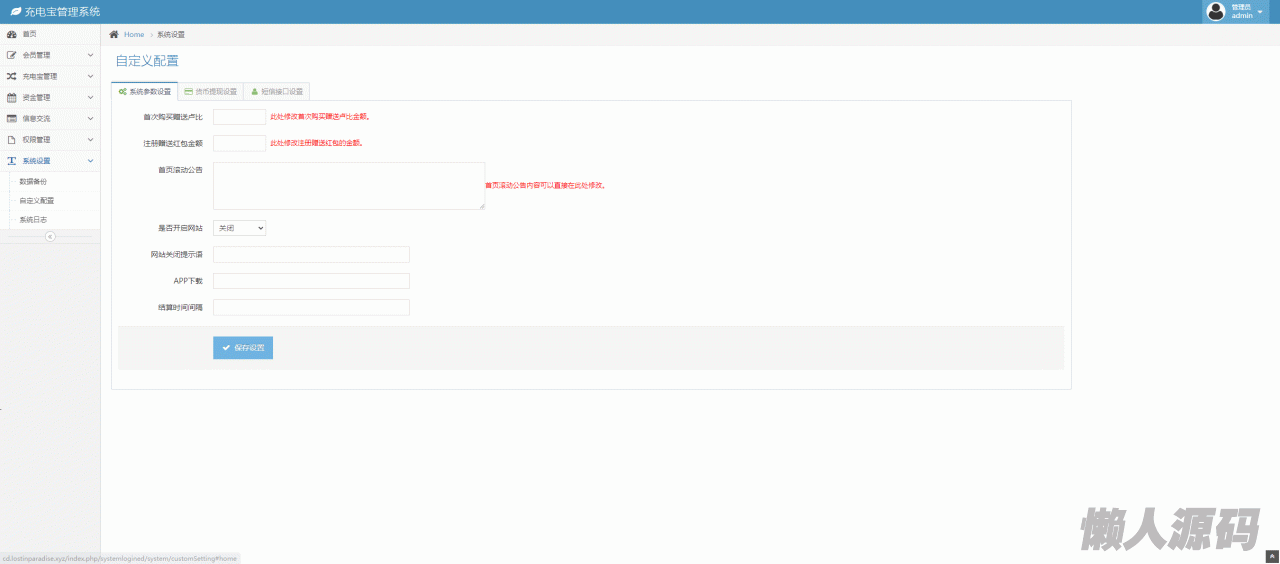Click the Home breadcrumb link
This screenshot has width=1280, height=564.
pos(134,34)
